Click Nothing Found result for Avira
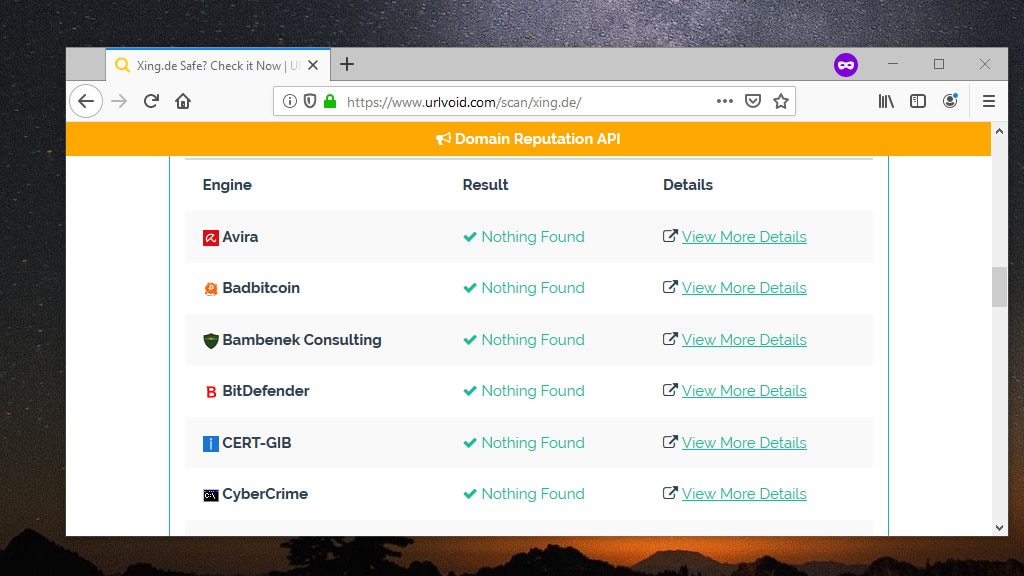The height and width of the screenshot is (576, 1024). 524,237
